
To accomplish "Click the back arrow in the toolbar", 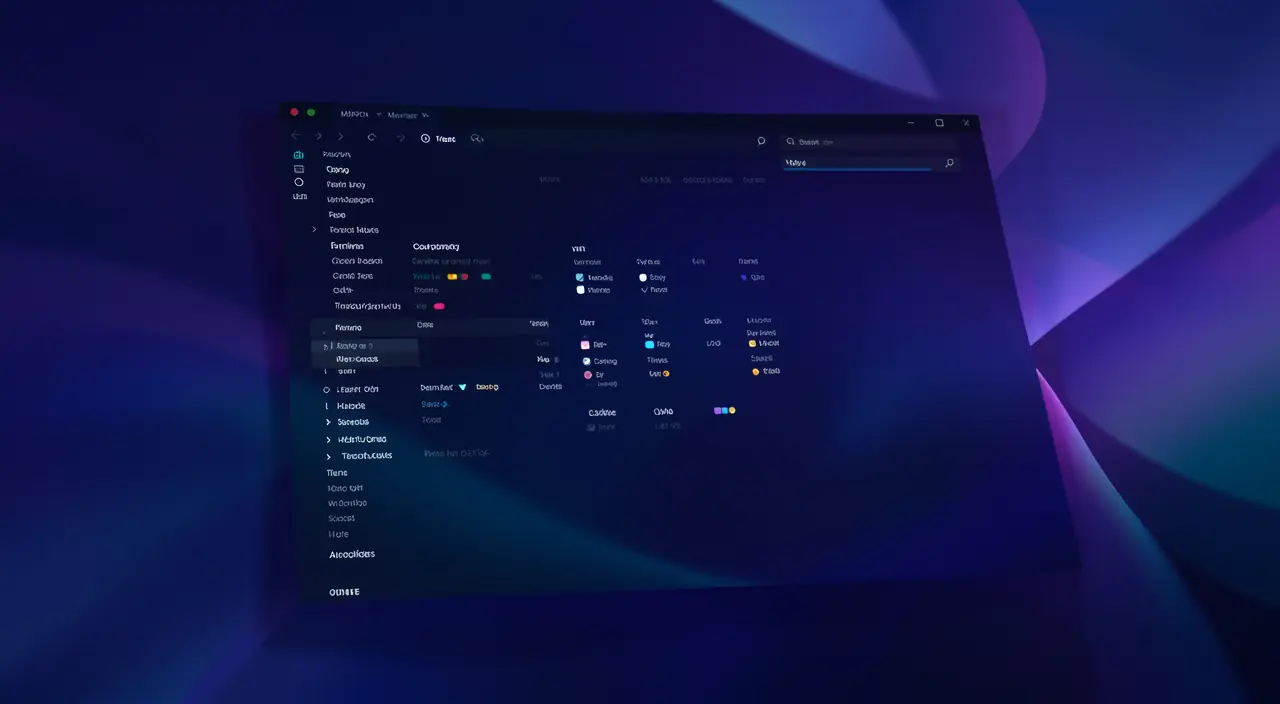I will click(x=295, y=136).
